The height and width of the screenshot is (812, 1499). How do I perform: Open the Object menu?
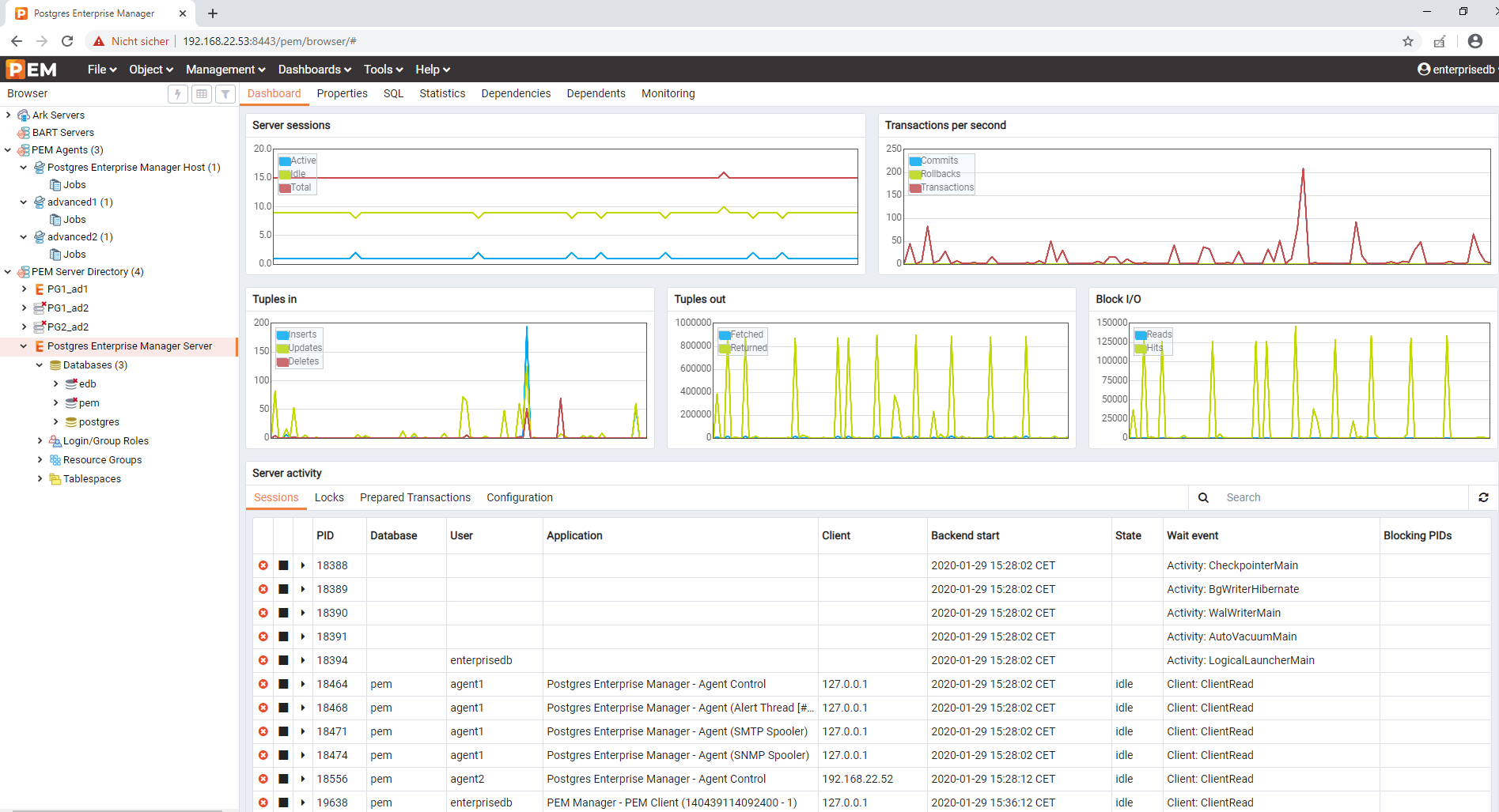click(x=151, y=70)
